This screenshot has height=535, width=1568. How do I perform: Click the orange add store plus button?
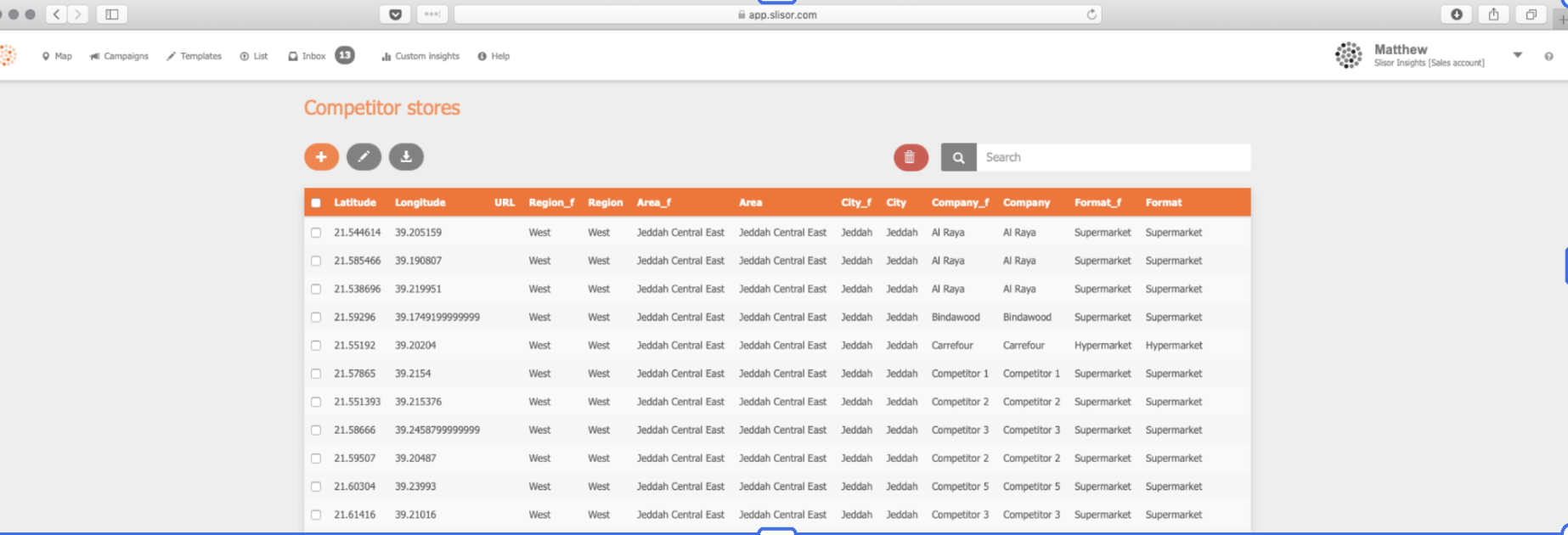pos(321,157)
